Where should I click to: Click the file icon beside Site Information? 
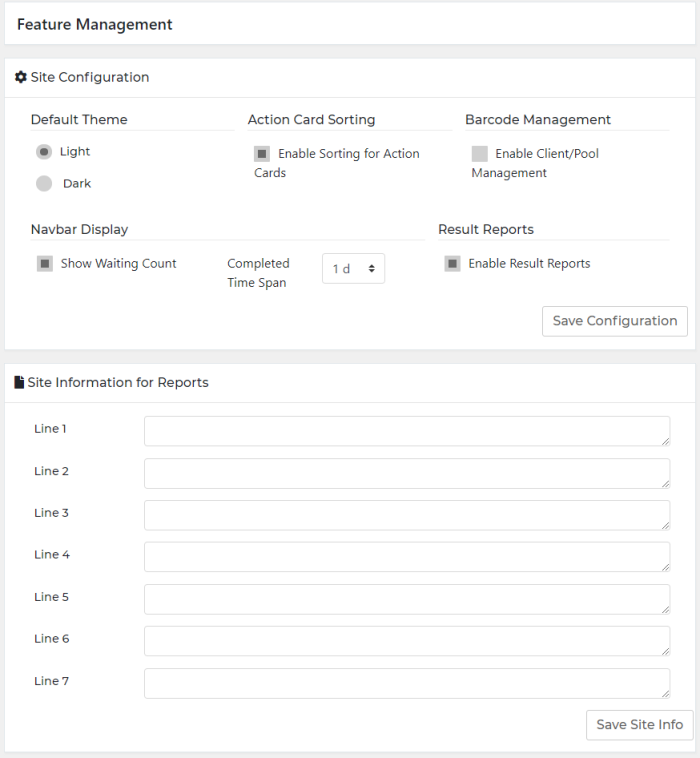click(20, 382)
